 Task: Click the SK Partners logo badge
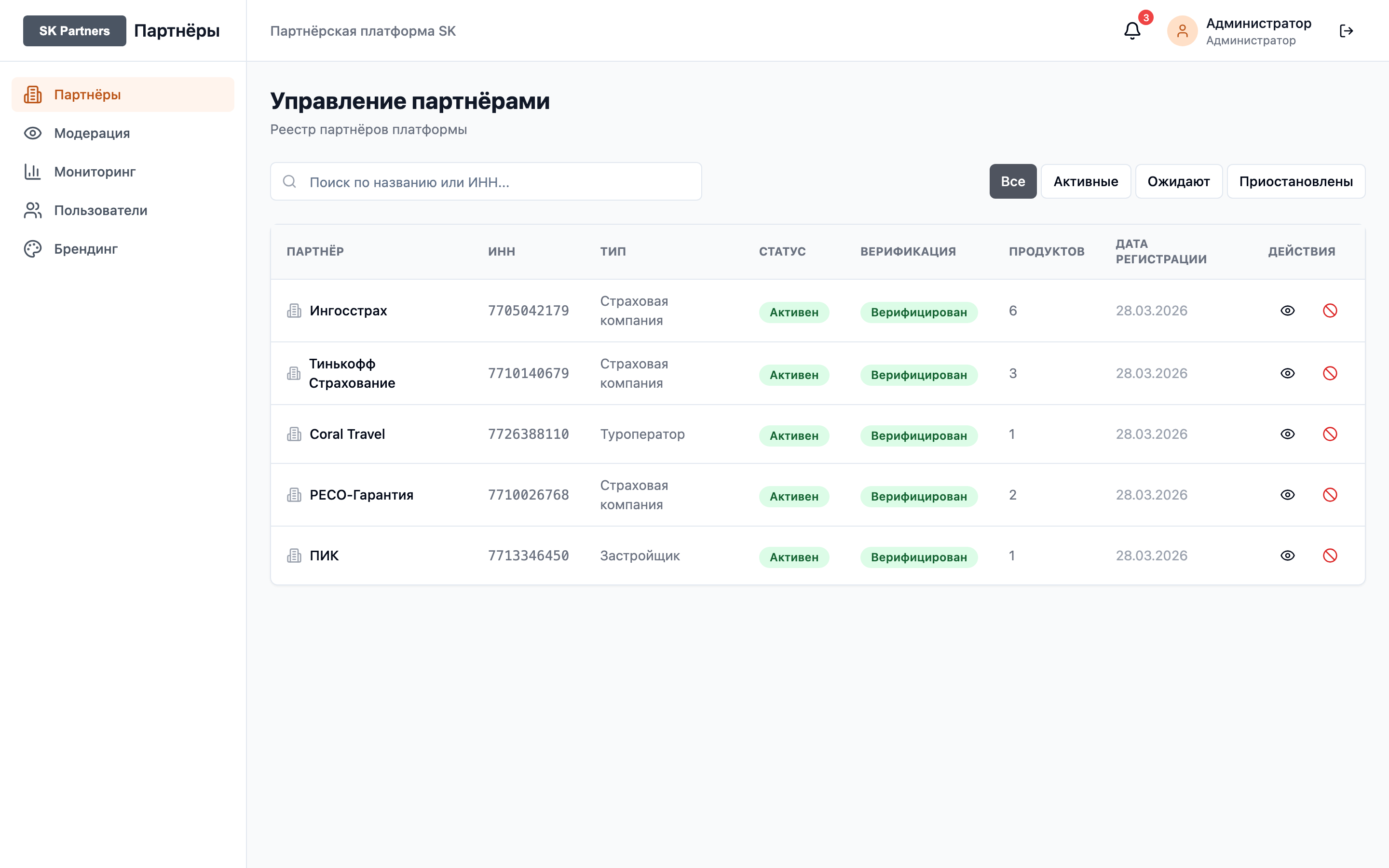tap(75, 31)
